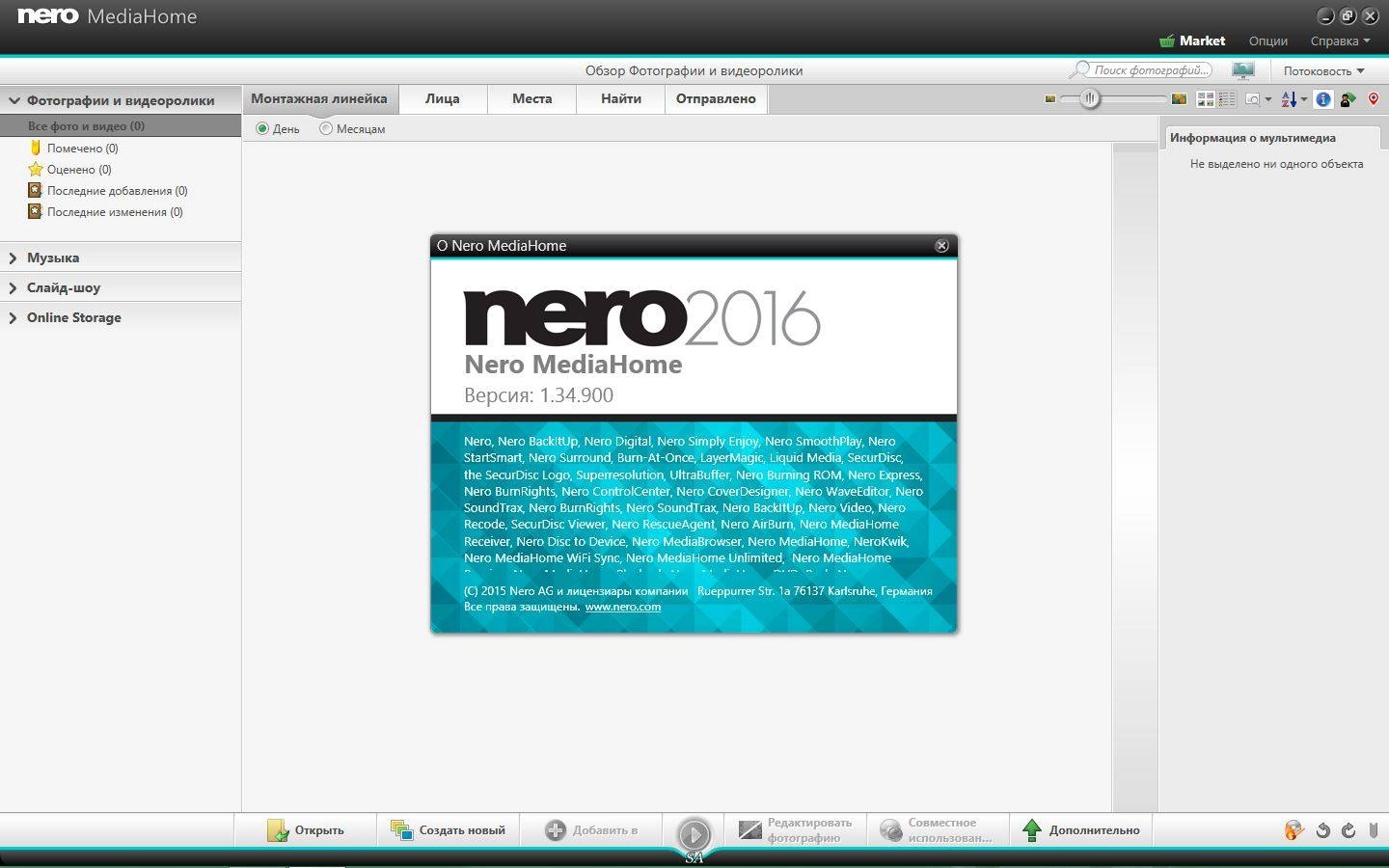1389x868 pixels.
Task: Expand the Слайд-шоу section
Action: coord(14,287)
